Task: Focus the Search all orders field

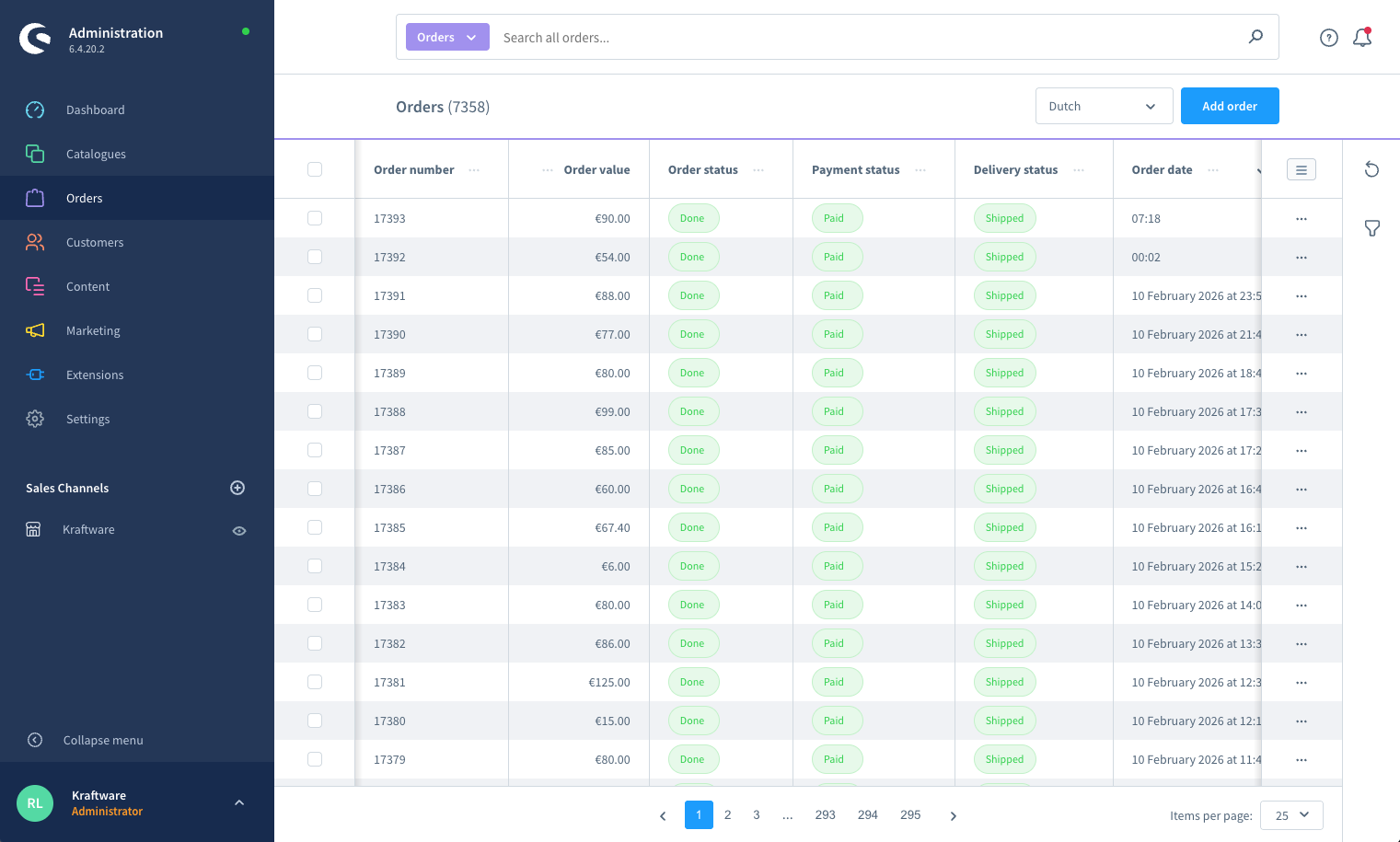Action: coord(865,38)
